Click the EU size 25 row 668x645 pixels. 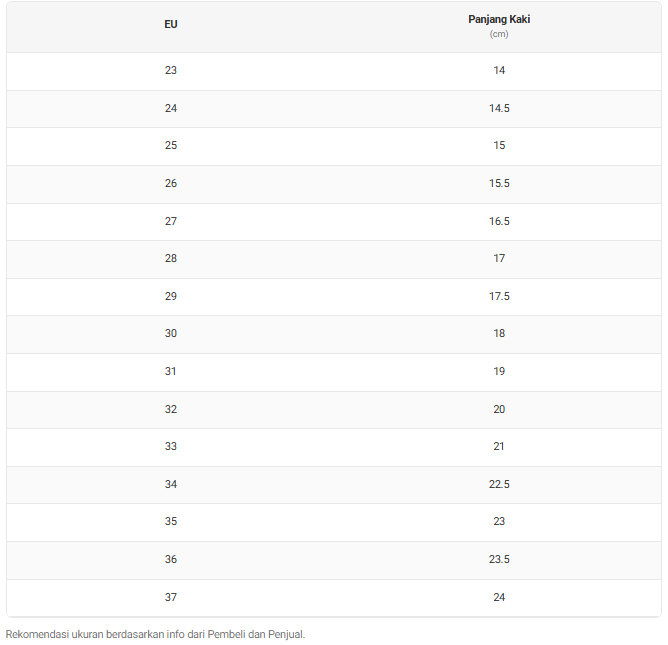pyautogui.click(x=171, y=145)
